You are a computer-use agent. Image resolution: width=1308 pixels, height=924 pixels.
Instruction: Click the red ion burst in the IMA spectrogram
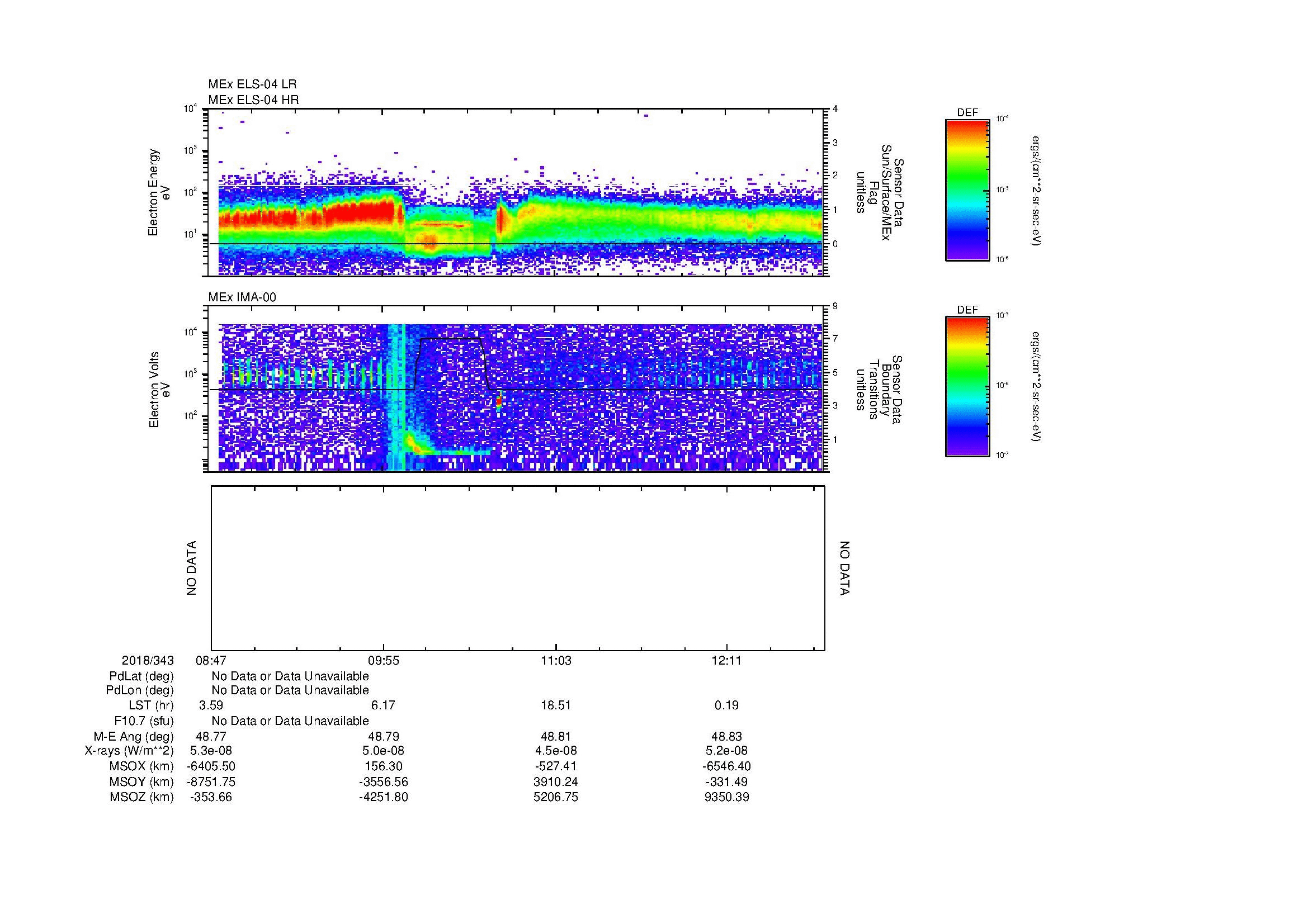coord(498,402)
